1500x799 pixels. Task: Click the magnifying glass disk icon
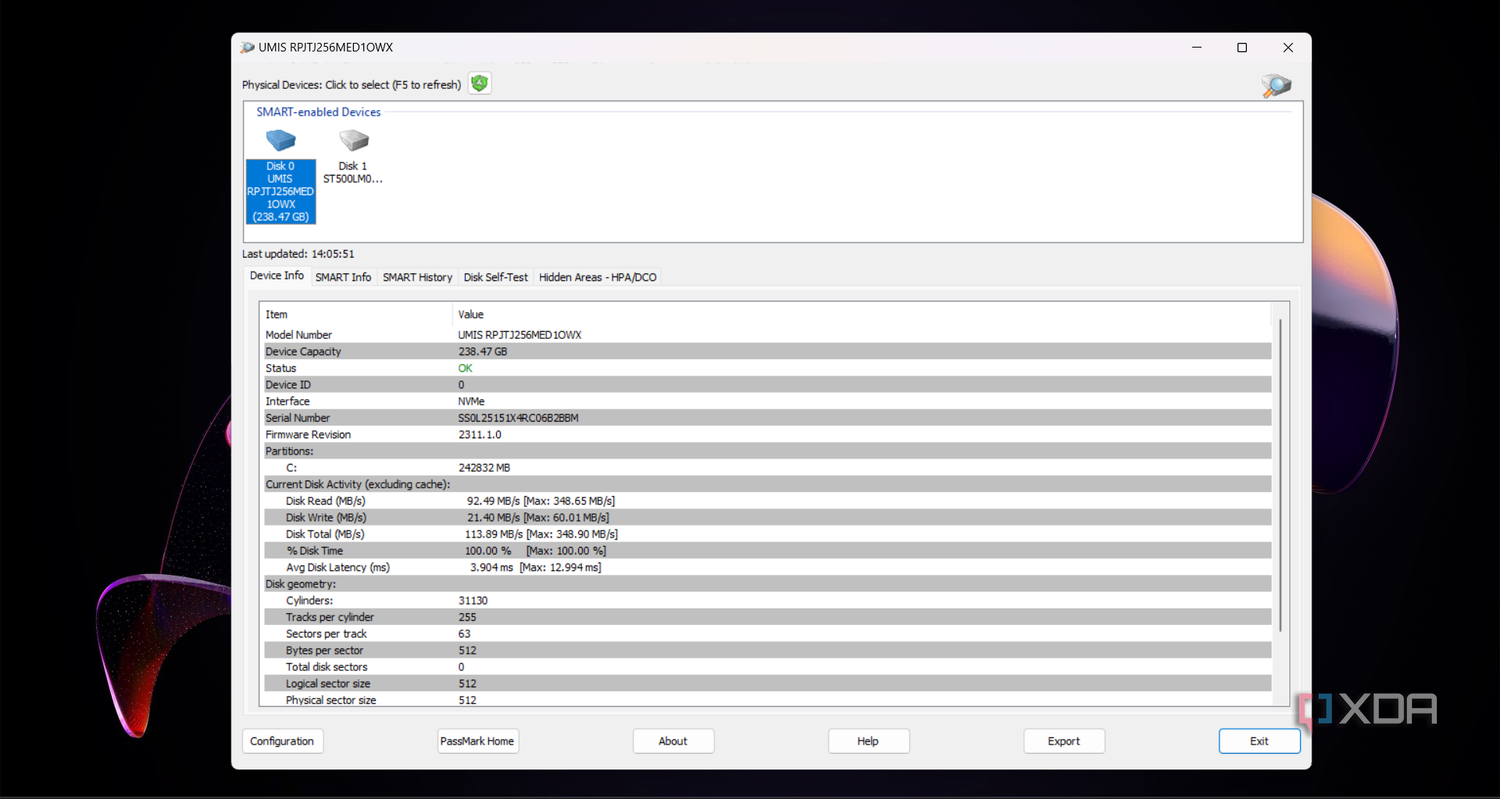pos(1276,86)
